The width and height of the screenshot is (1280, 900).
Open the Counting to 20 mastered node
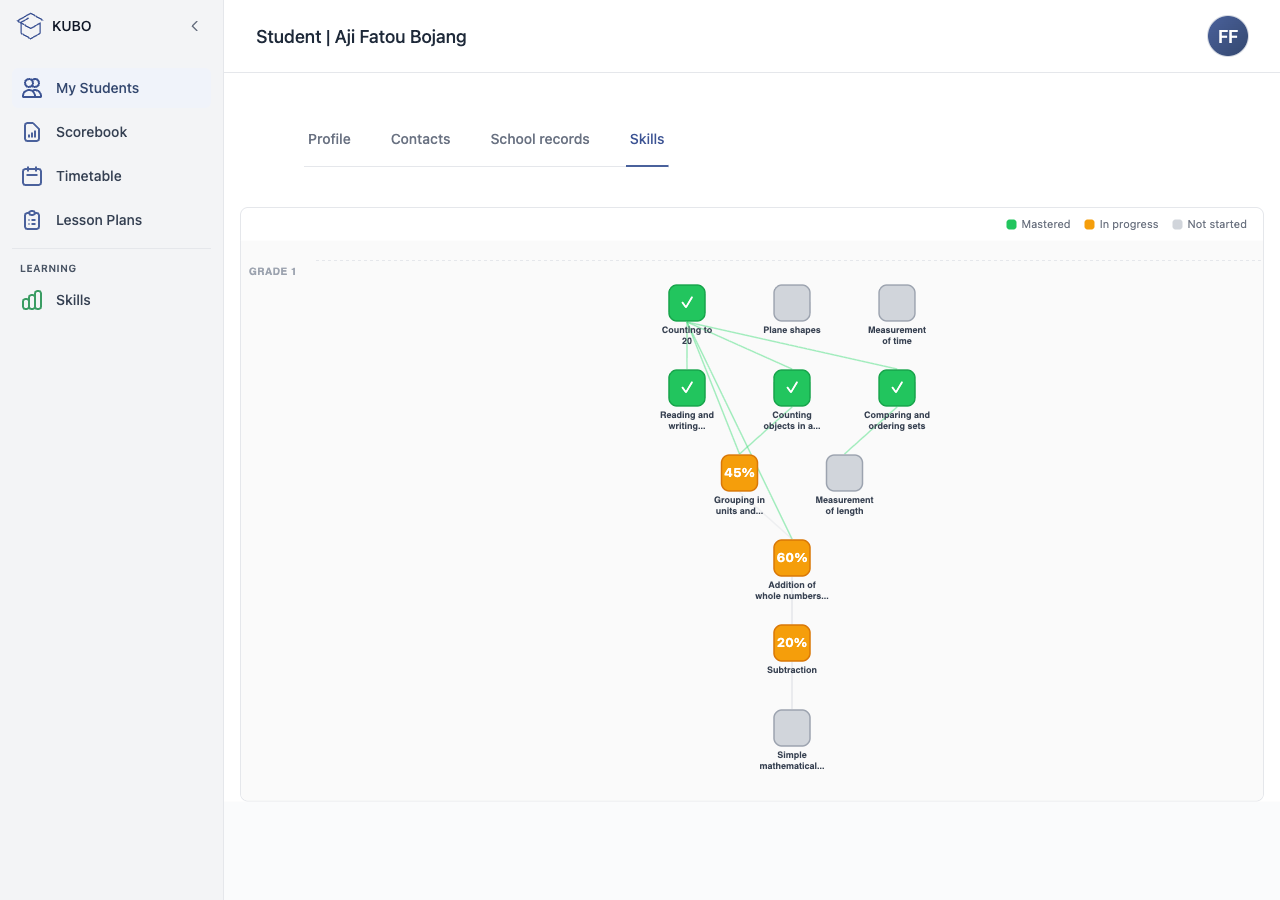coord(687,303)
